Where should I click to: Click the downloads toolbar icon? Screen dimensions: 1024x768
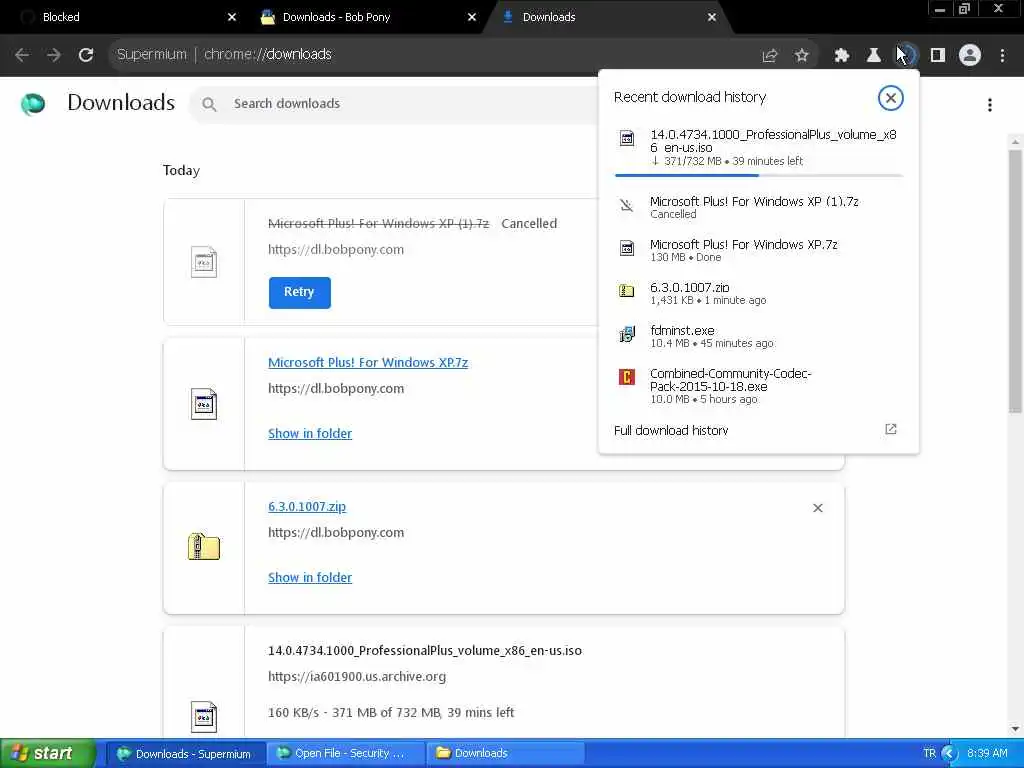(x=906, y=56)
